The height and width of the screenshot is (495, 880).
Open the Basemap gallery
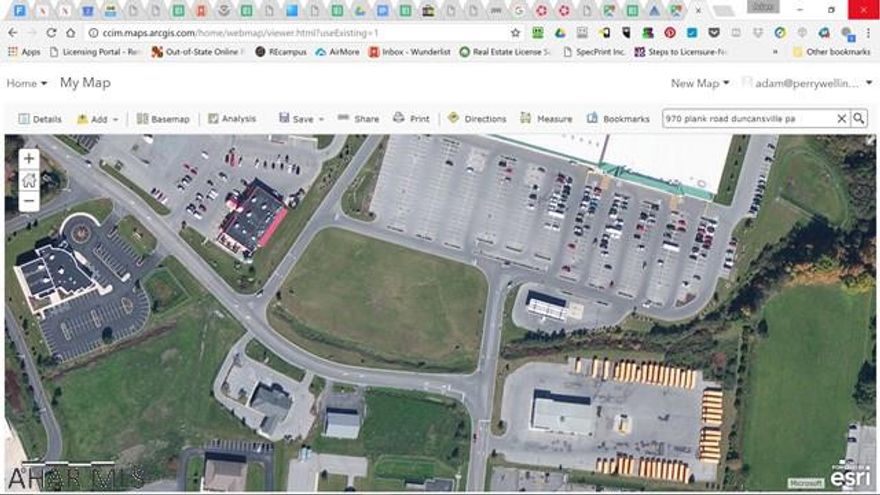click(163, 119)
